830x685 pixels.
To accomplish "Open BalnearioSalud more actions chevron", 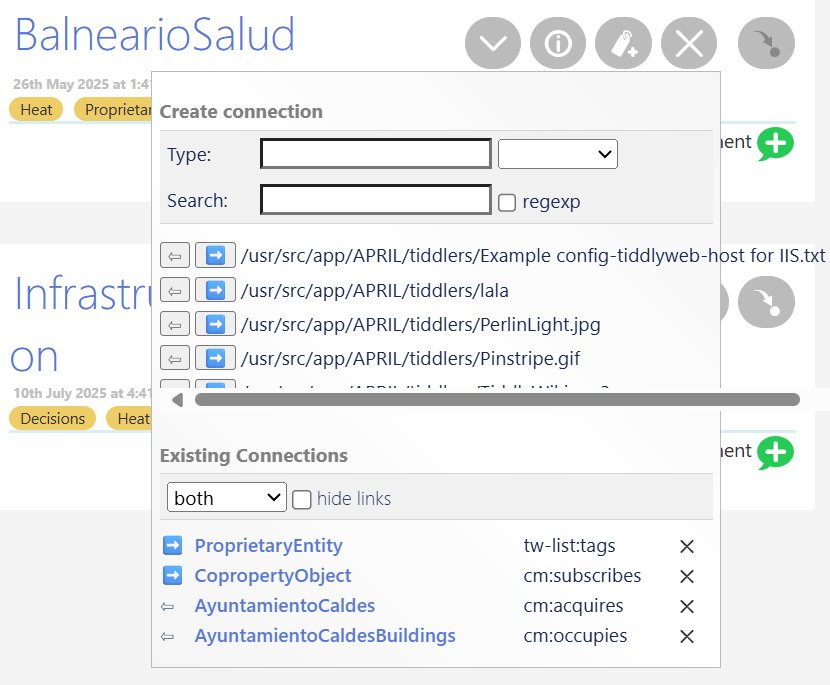I will pyautogui.click(x=493, y=43).
